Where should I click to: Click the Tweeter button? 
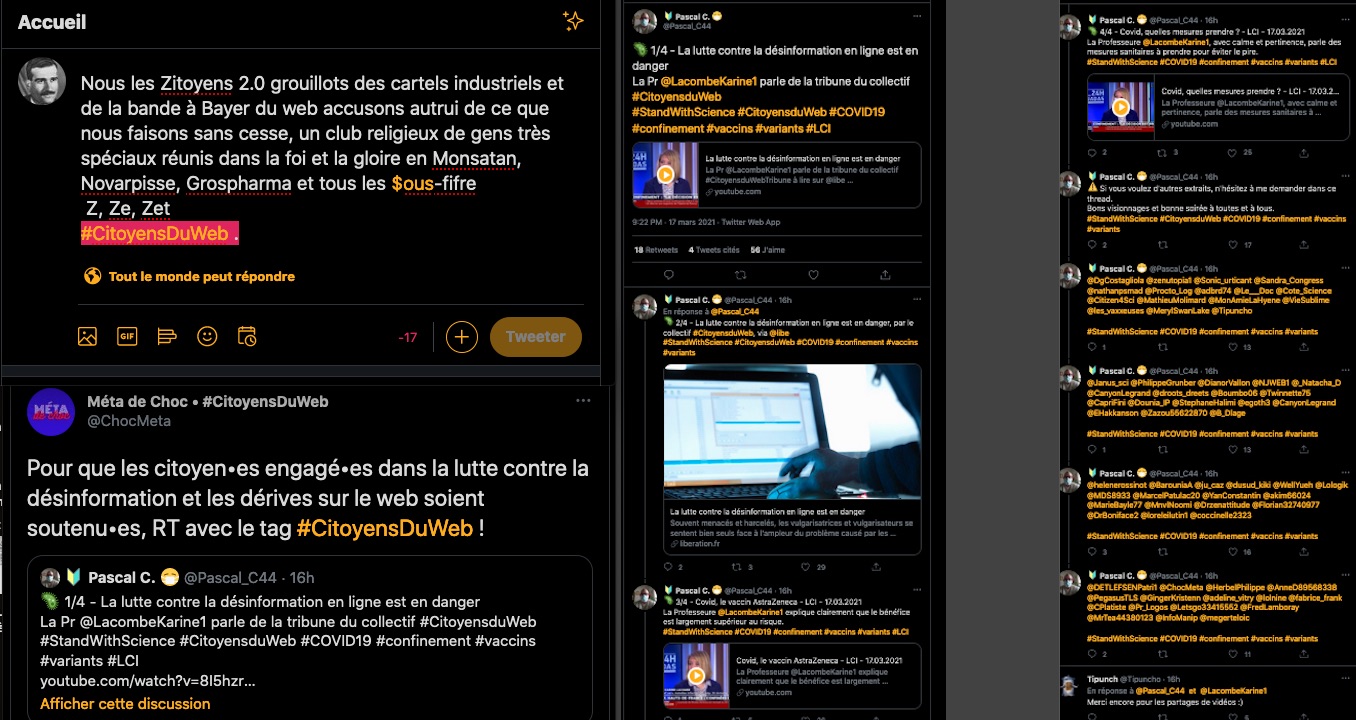click(535, 337)
